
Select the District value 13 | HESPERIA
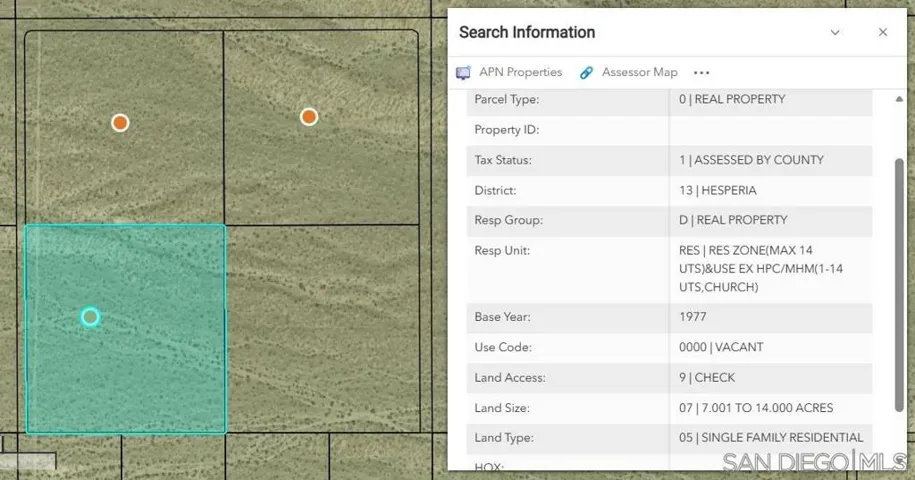[717, 190]
